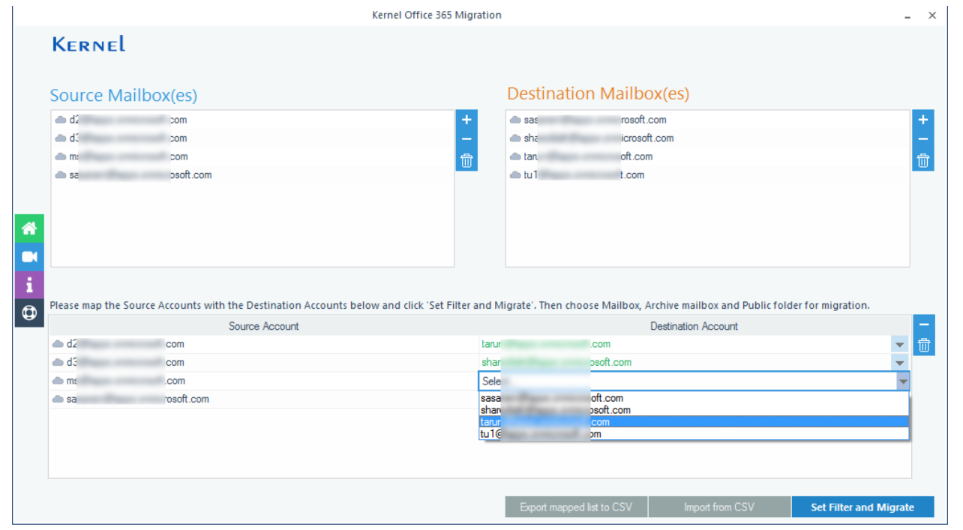Select the ms source account mapping row

(x=263, y=381)
